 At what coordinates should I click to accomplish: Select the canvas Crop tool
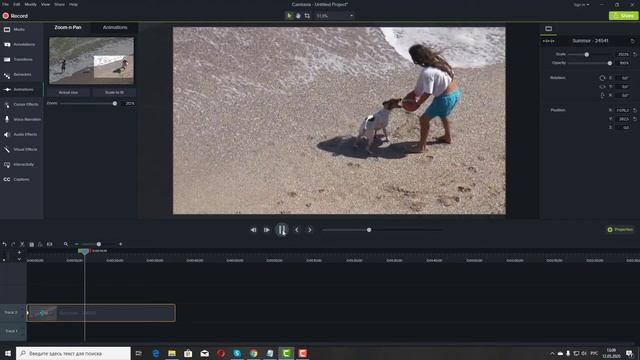pyautogui.click(x=307, y=16)
